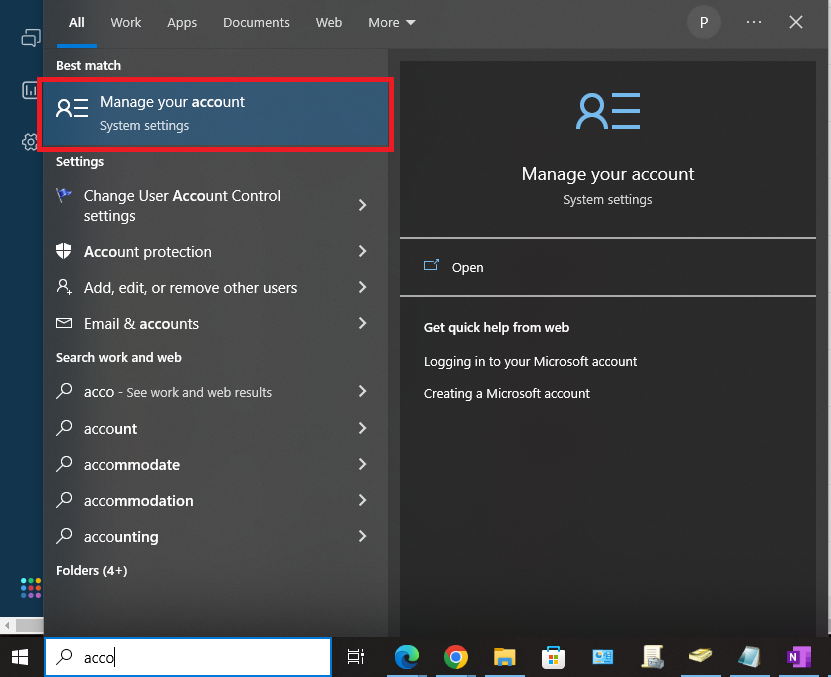Image resolution: width=831 pixels, height=677 pixels.
Task: Open the Control Panel taskbar icon
Action: (x=603, y=657)
